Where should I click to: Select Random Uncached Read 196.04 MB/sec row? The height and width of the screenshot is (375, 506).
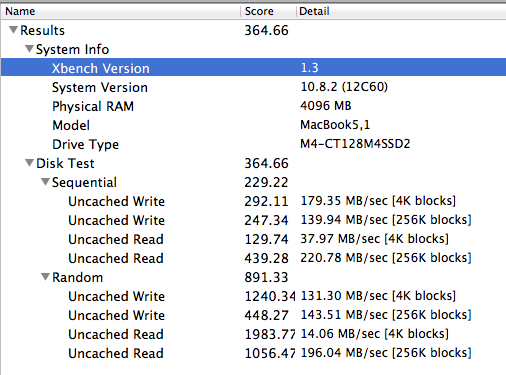253,353
